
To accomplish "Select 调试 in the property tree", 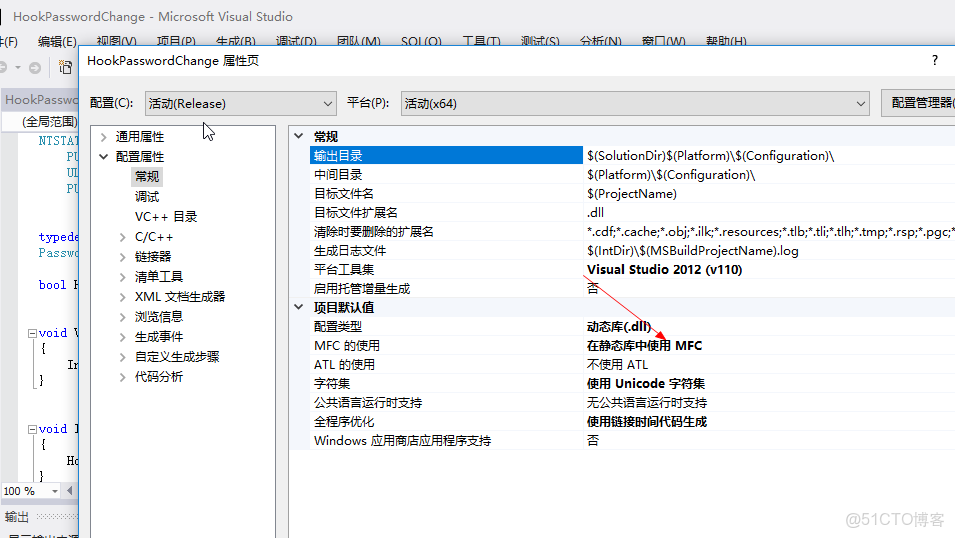I will (x=147, y=197).
